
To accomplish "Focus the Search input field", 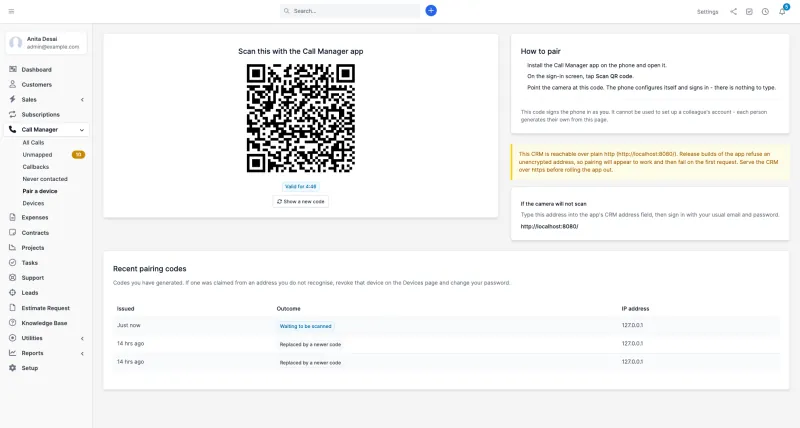I will point(350,11).
